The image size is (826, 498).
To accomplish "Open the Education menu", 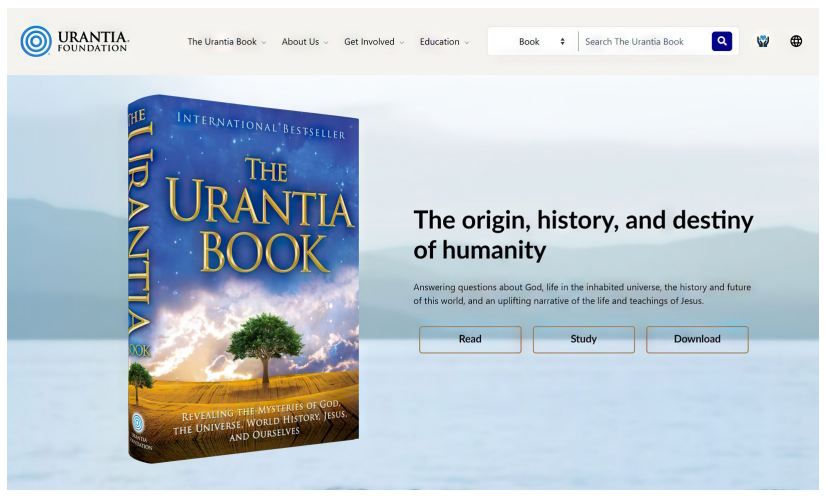I will coord(439,42).
